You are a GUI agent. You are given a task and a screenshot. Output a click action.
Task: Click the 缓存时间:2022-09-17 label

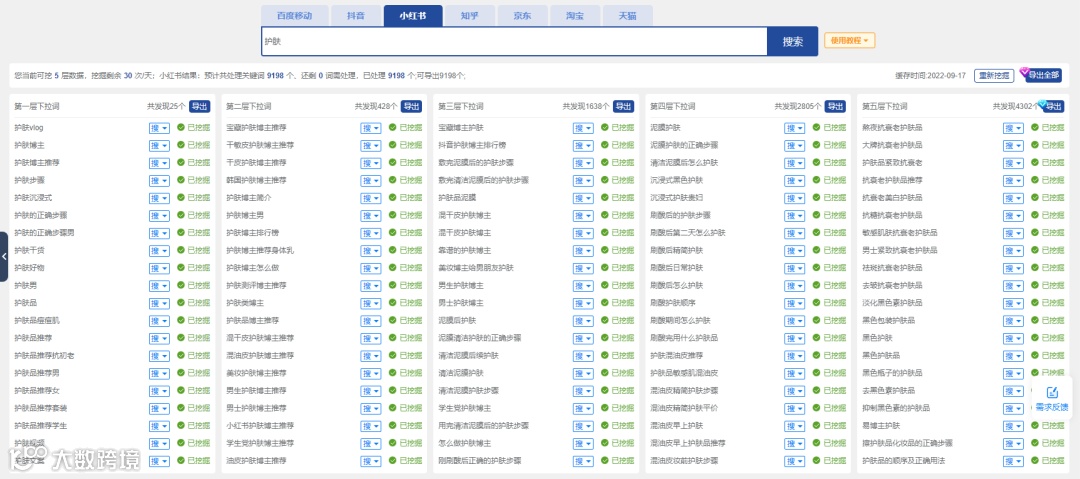[930, 76]
